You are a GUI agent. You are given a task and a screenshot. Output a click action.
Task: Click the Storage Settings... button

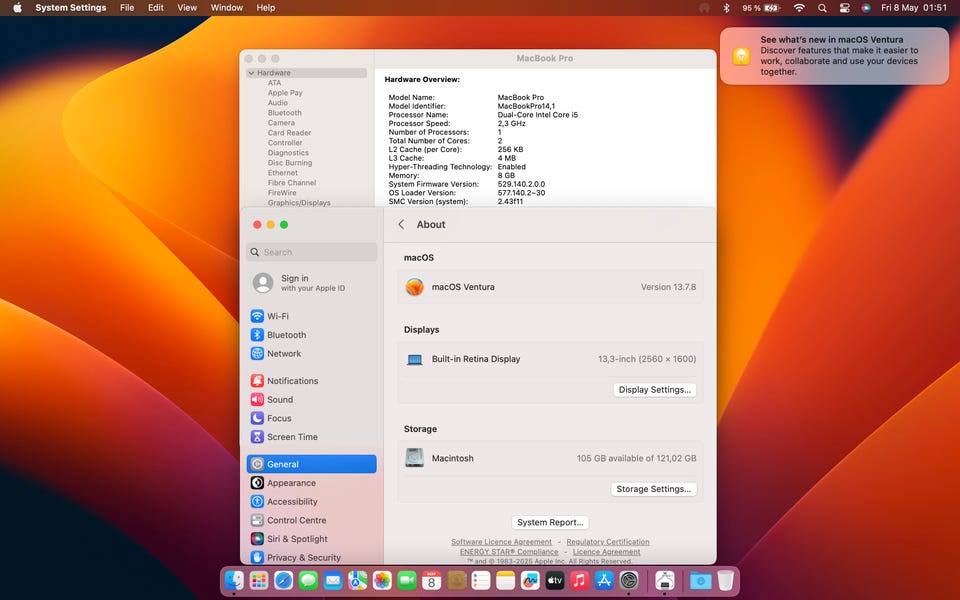pyautogui.click(x=653, y=489)
